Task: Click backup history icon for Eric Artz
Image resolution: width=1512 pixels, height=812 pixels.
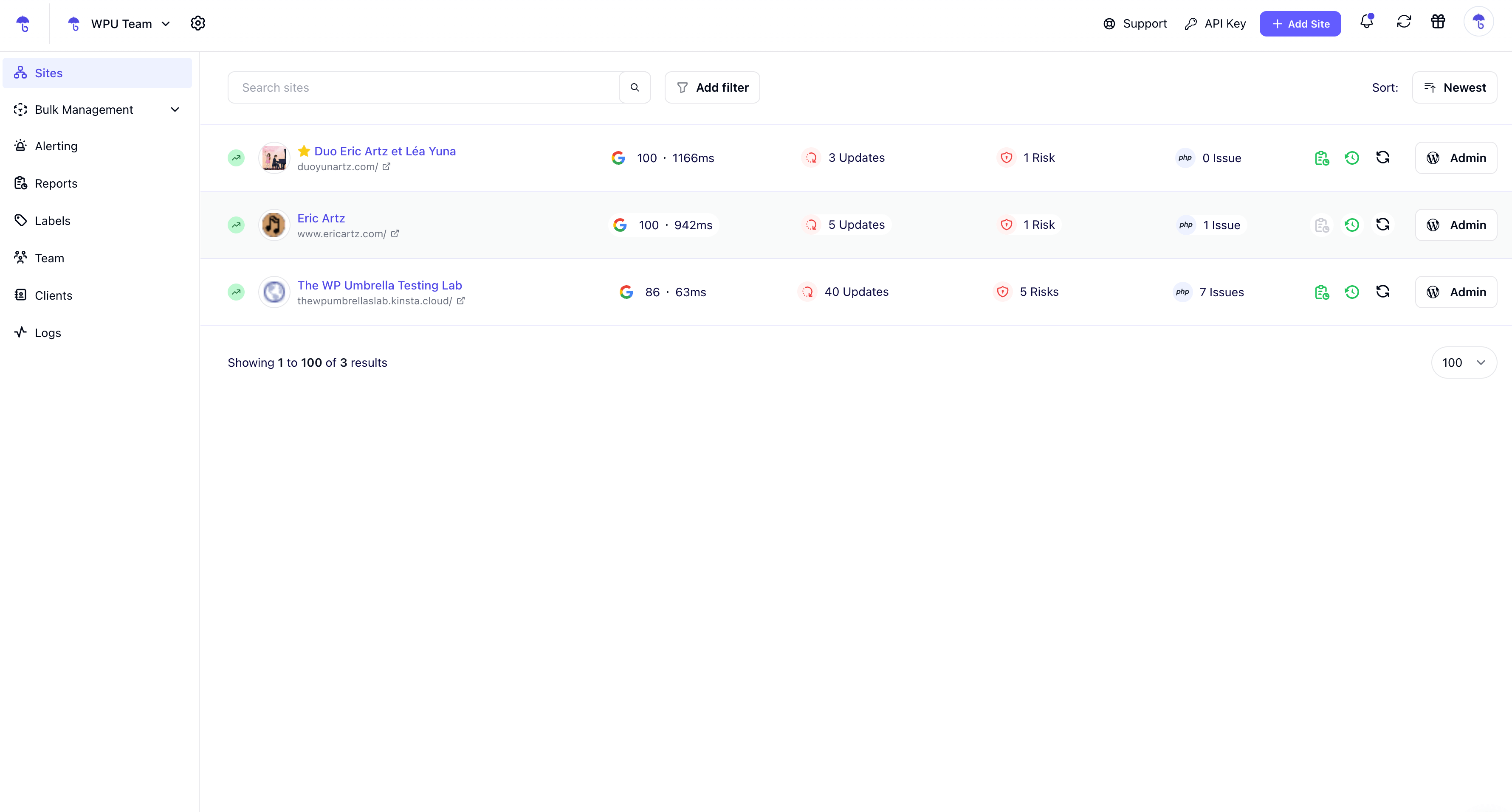Action: tap(1352, 225)
